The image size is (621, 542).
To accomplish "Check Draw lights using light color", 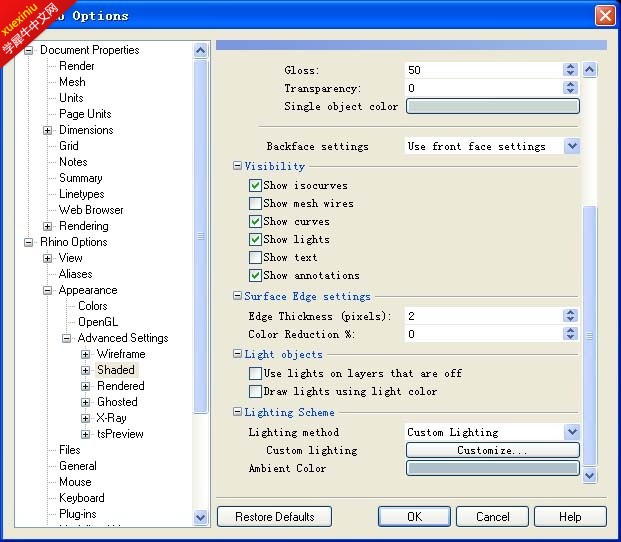I will tap(255, 392).
